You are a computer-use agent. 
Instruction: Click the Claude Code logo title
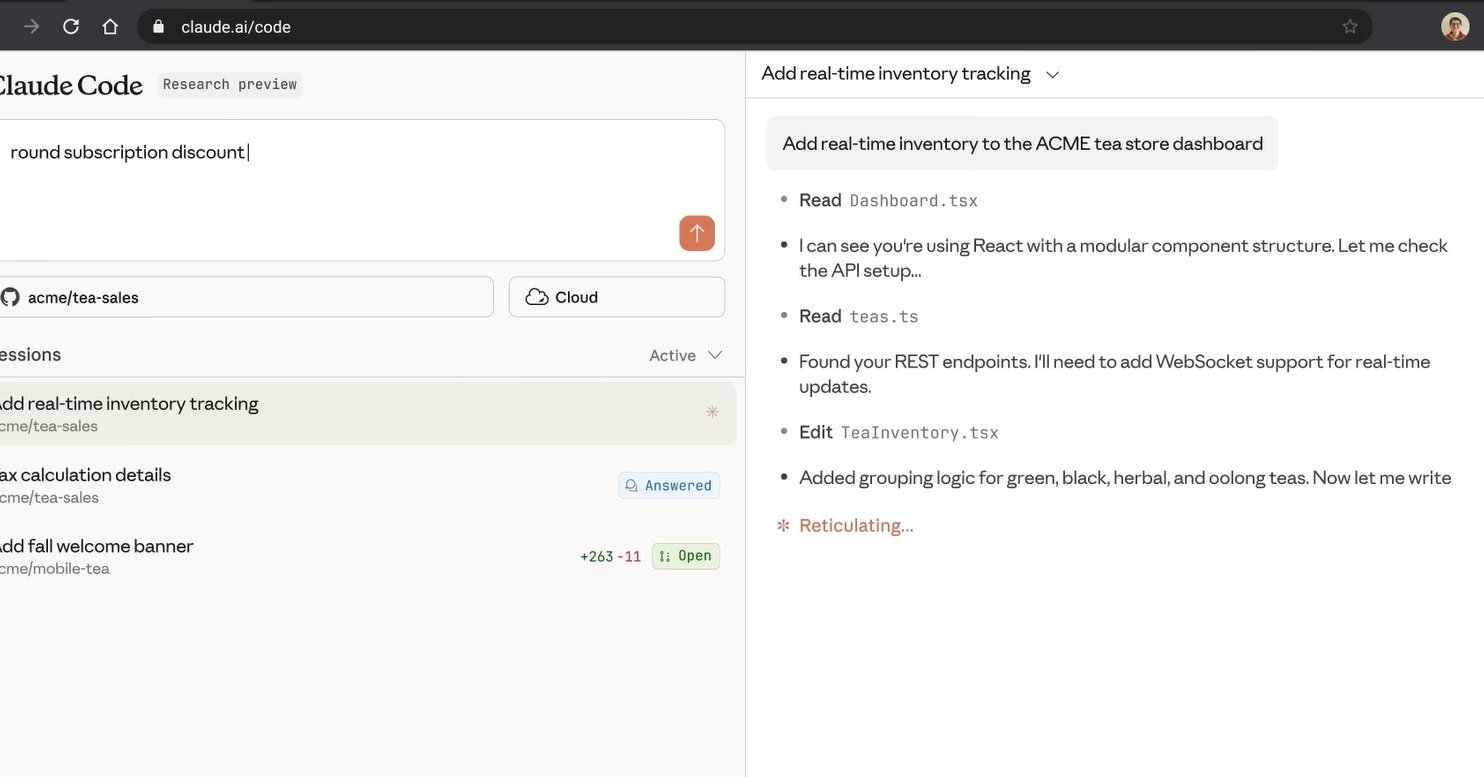tap(70, 85)
